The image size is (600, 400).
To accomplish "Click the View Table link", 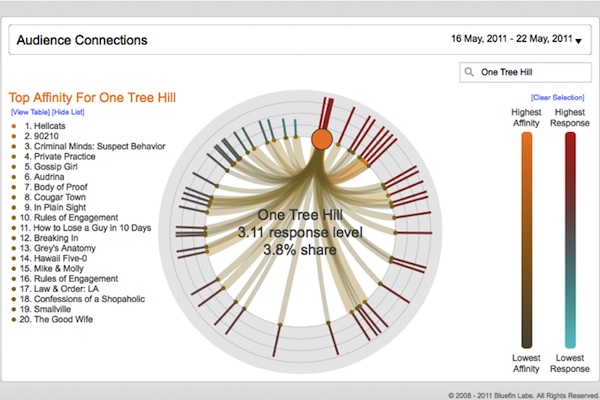I will (x=30, y=112).
